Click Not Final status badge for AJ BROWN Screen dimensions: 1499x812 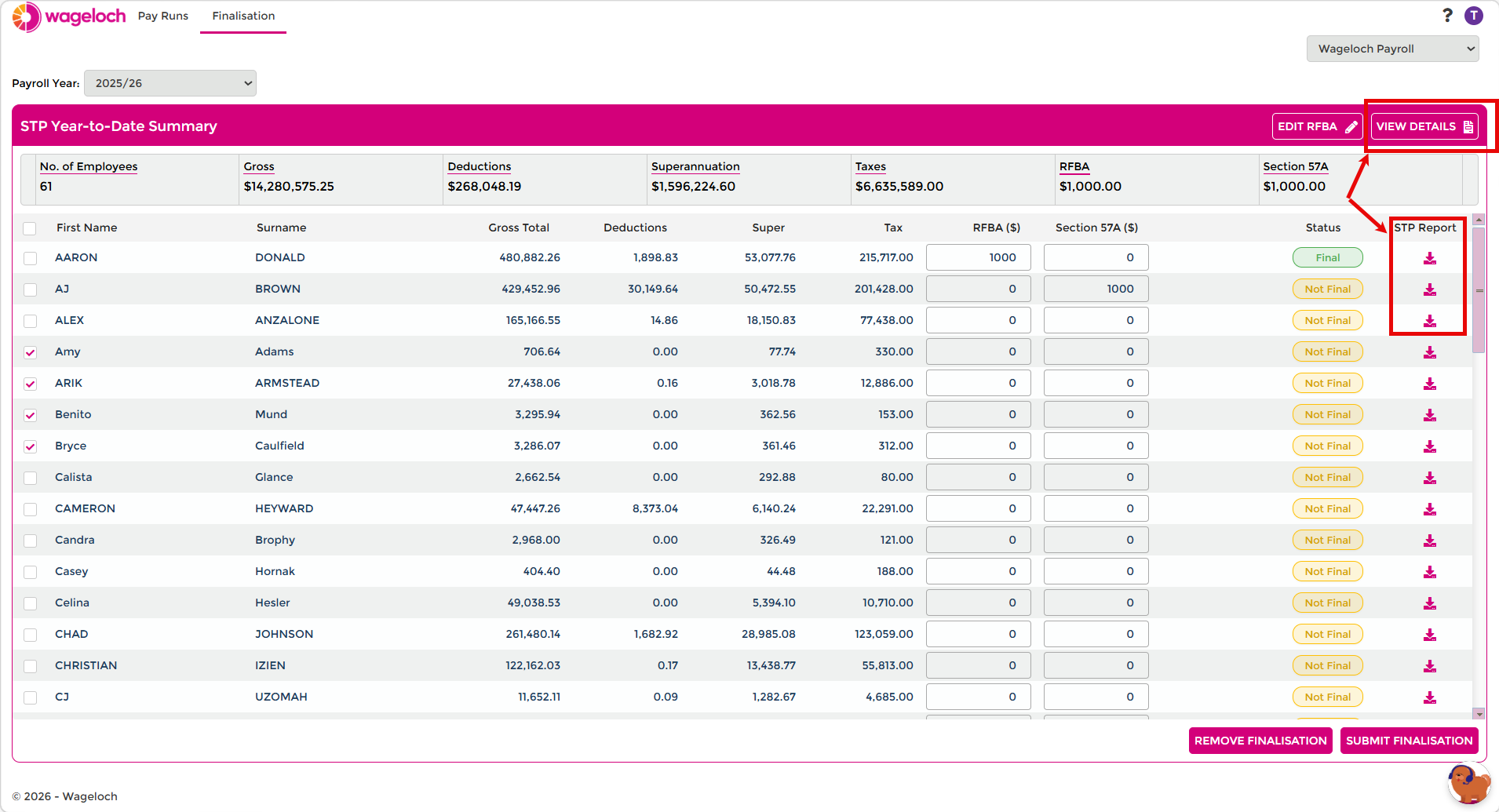1328,289
